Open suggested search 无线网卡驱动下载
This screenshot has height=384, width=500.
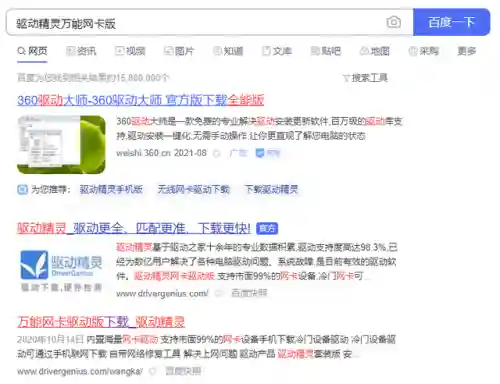pyautogui.click(x=194, y=190)
